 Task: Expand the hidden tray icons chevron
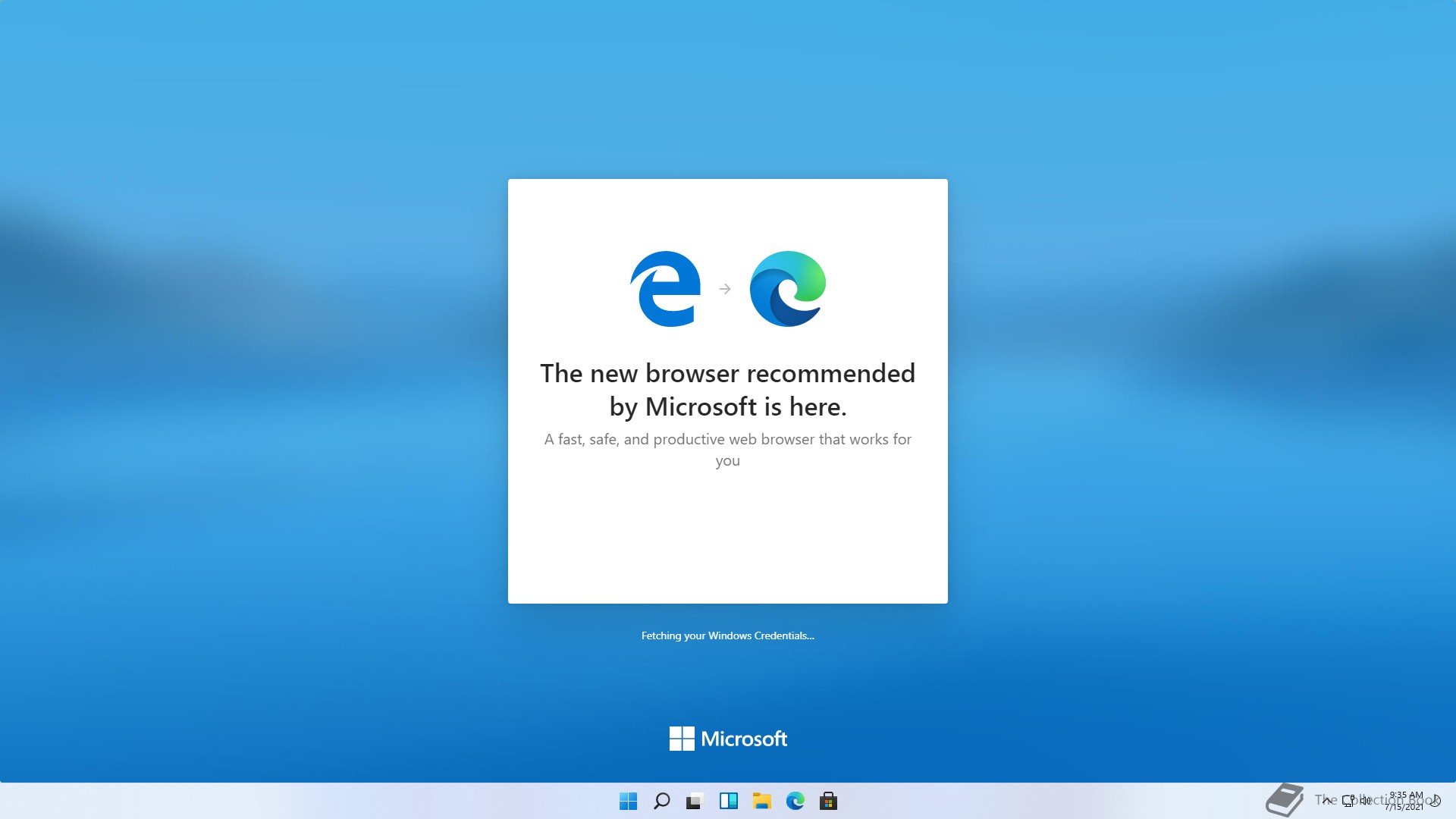1327,800
